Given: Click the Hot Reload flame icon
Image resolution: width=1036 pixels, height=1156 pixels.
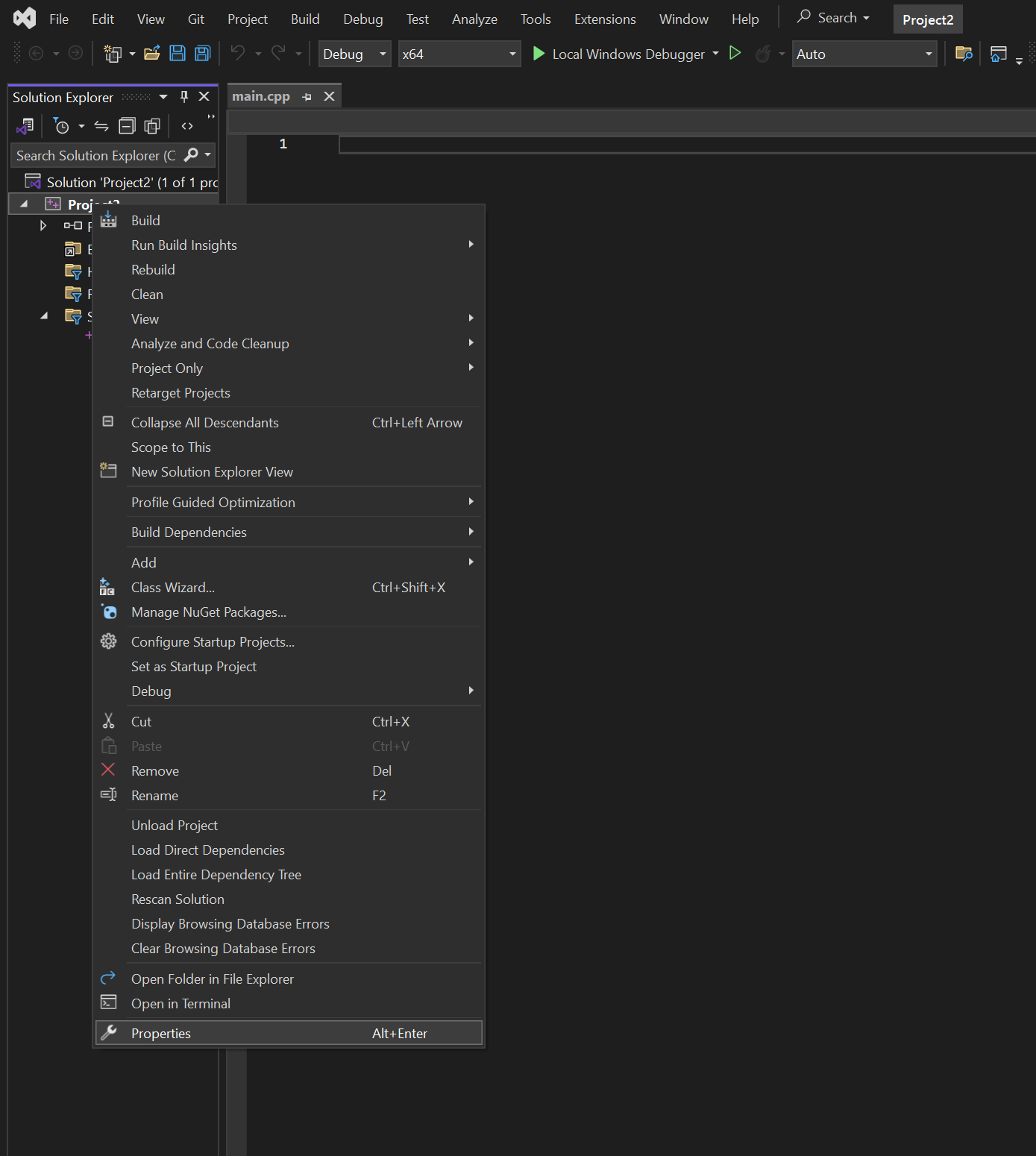Looking at the screenshot, I should [x=762, y=54].
